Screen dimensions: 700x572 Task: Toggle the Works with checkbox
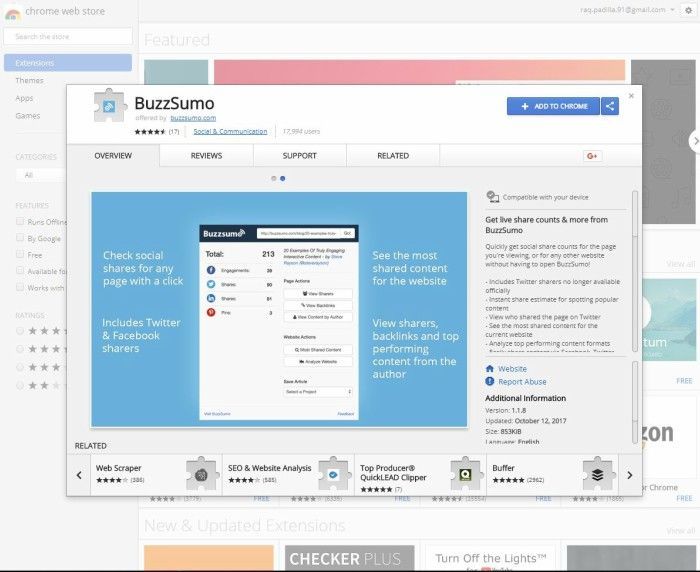pos(20,287)
